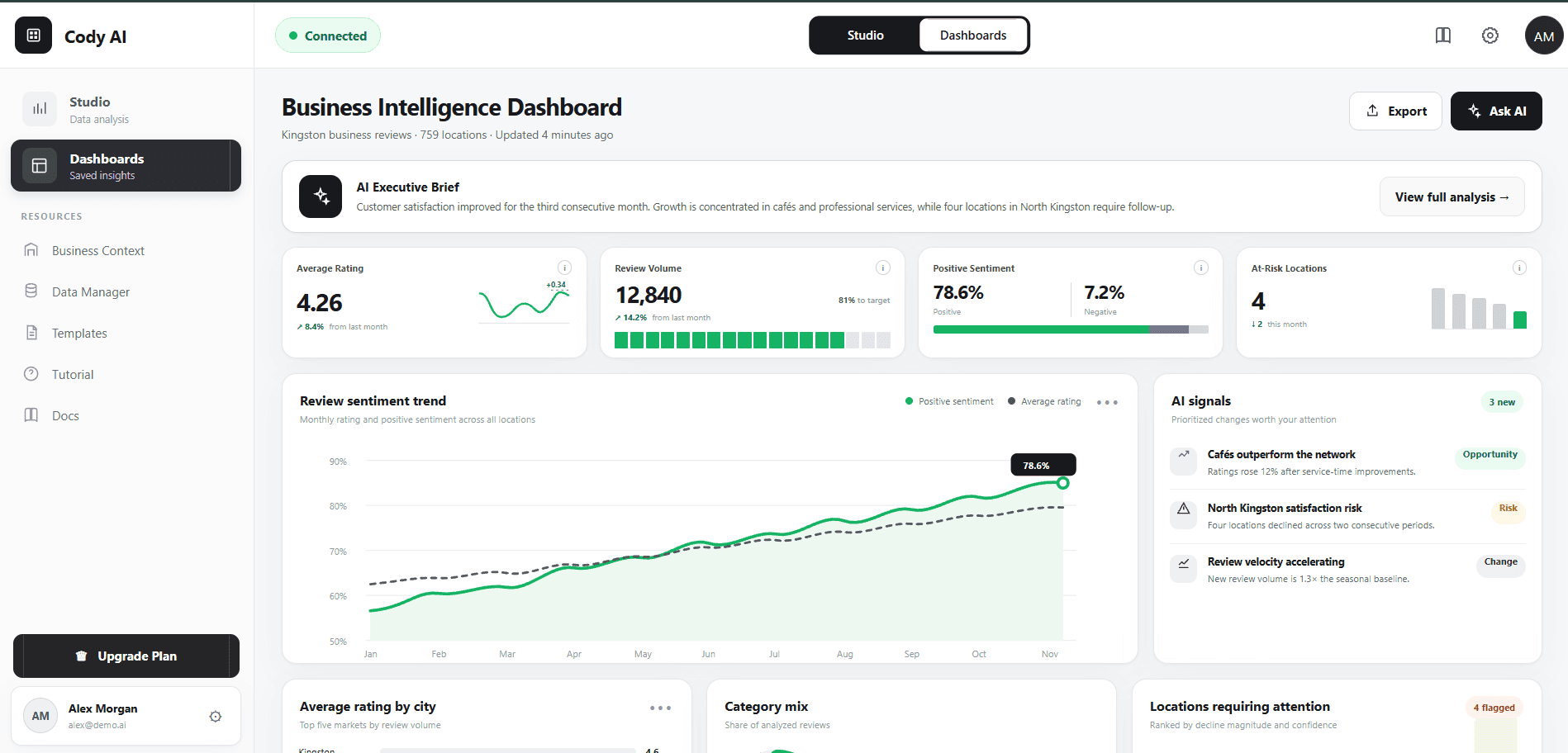The height and width of the screenshot is (753, 1568).
Task: Click Locations requiring attention title
Action: (1240, 707)
